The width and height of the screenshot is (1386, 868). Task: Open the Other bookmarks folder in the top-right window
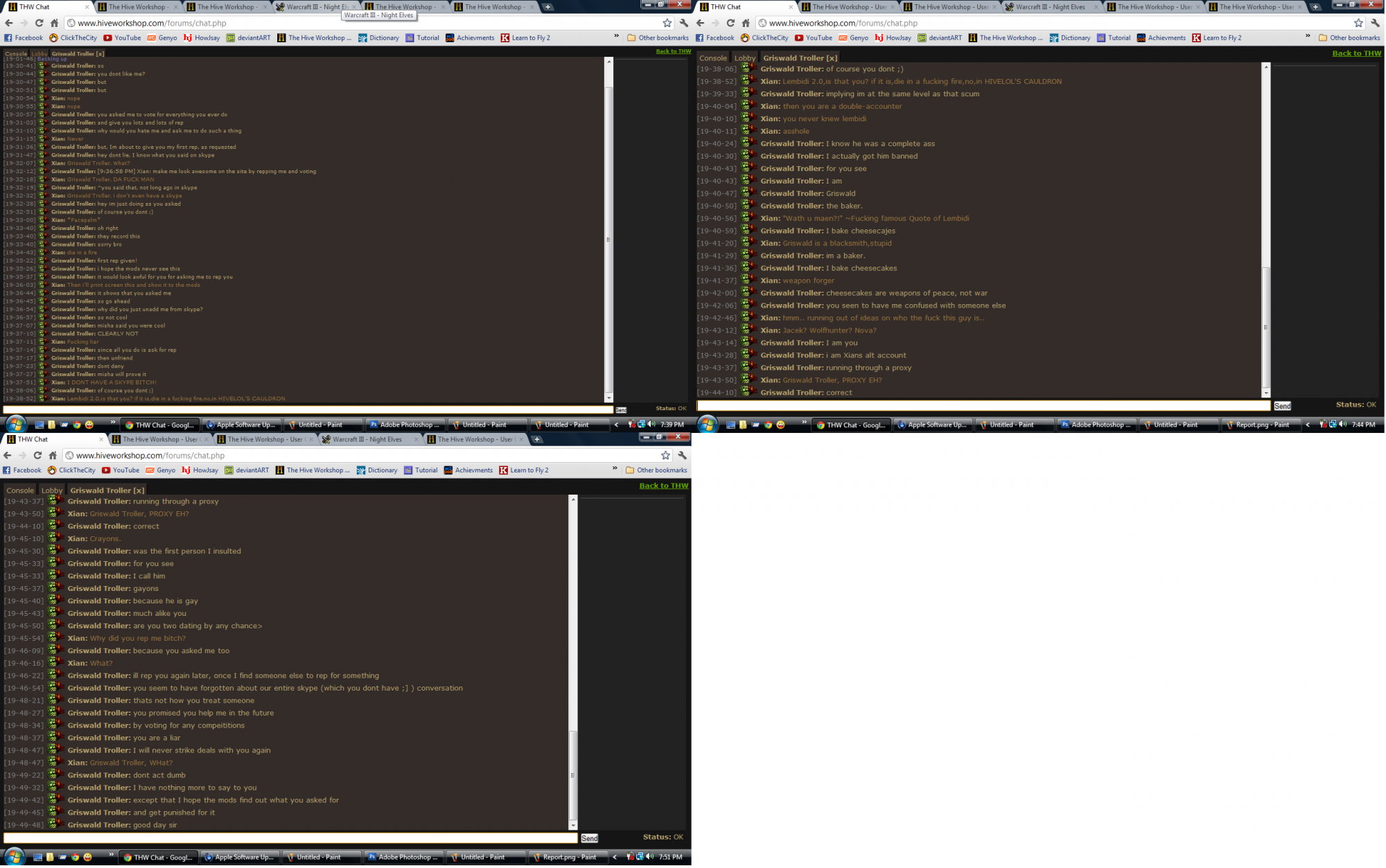click(1349, 38)
